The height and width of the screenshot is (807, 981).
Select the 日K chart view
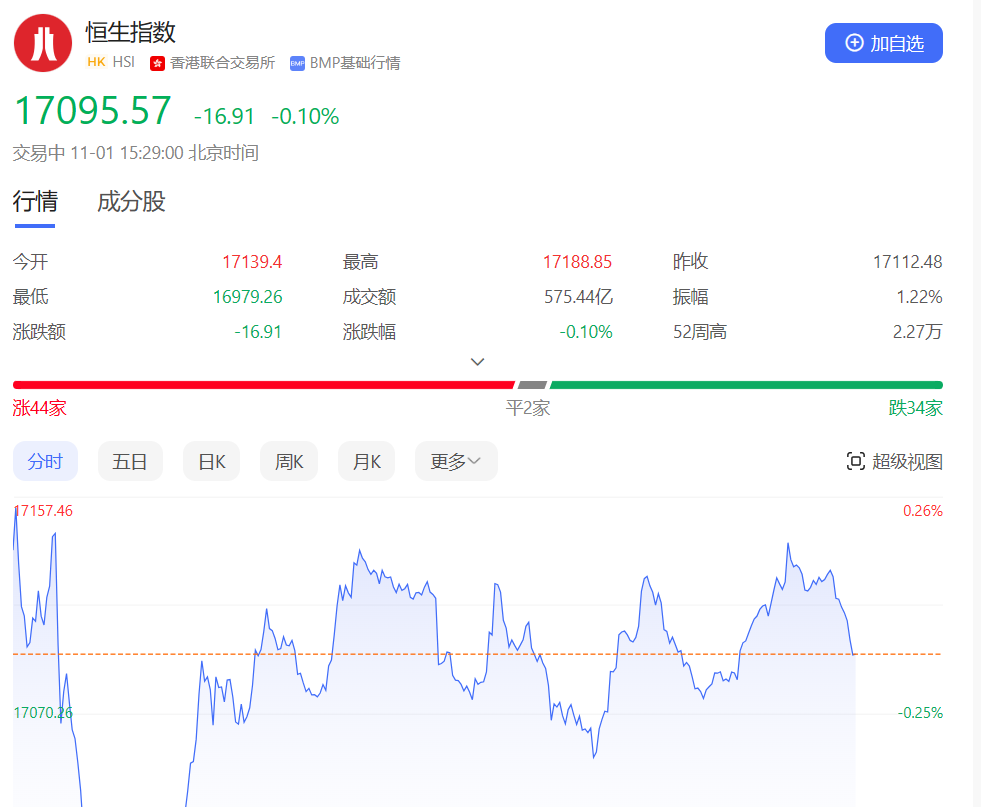tap(211, 461)
